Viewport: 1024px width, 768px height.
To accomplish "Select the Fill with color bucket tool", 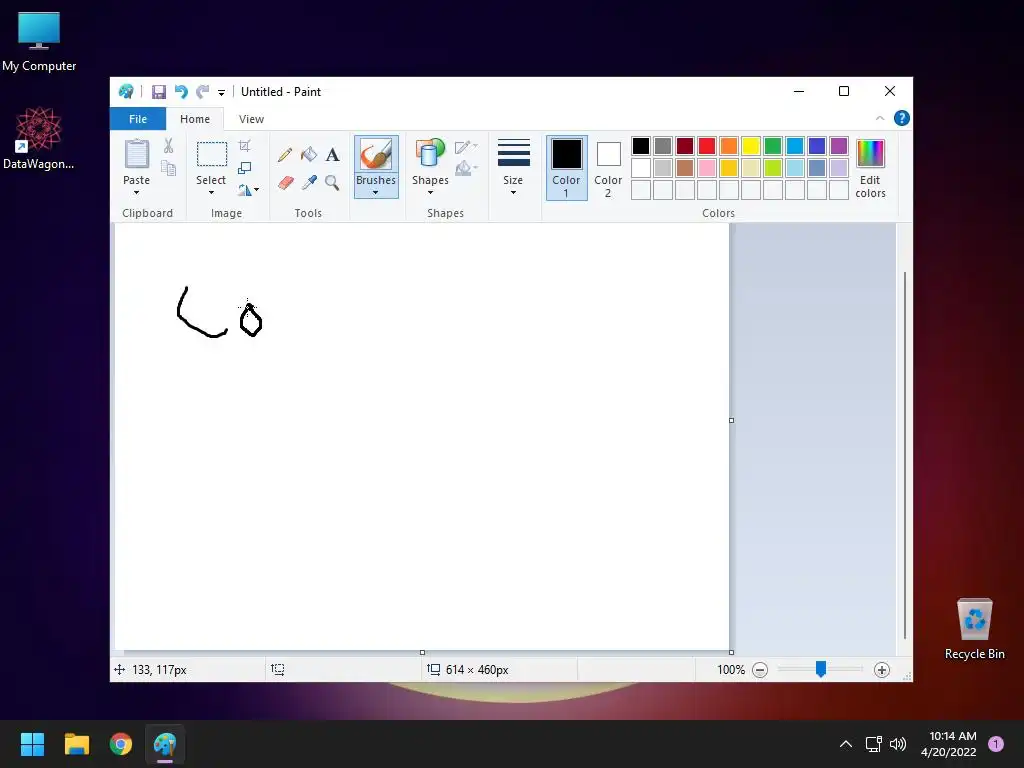I will pyautogui.click(x=309, y=155).
